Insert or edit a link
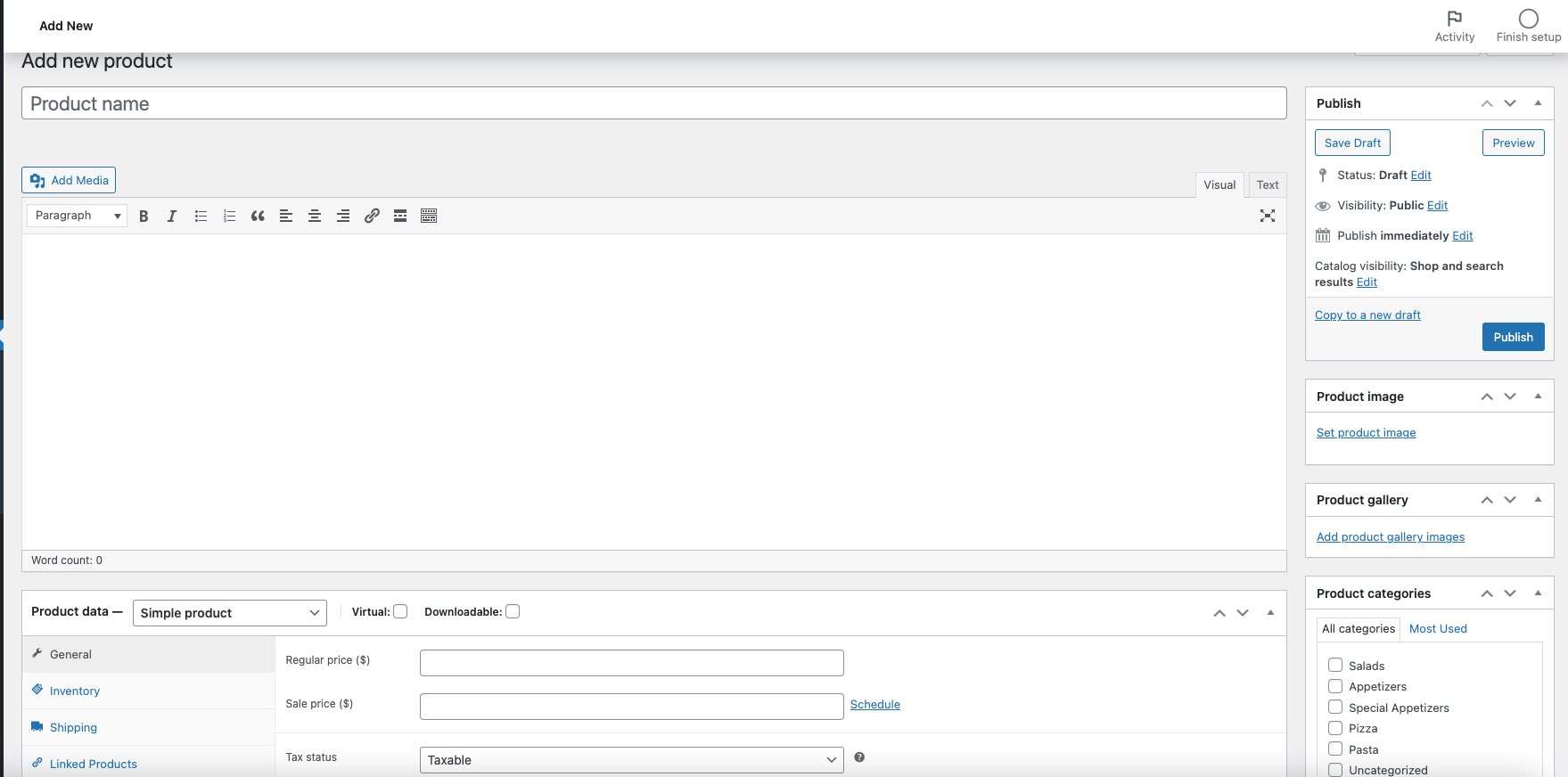 pos(372,216)
